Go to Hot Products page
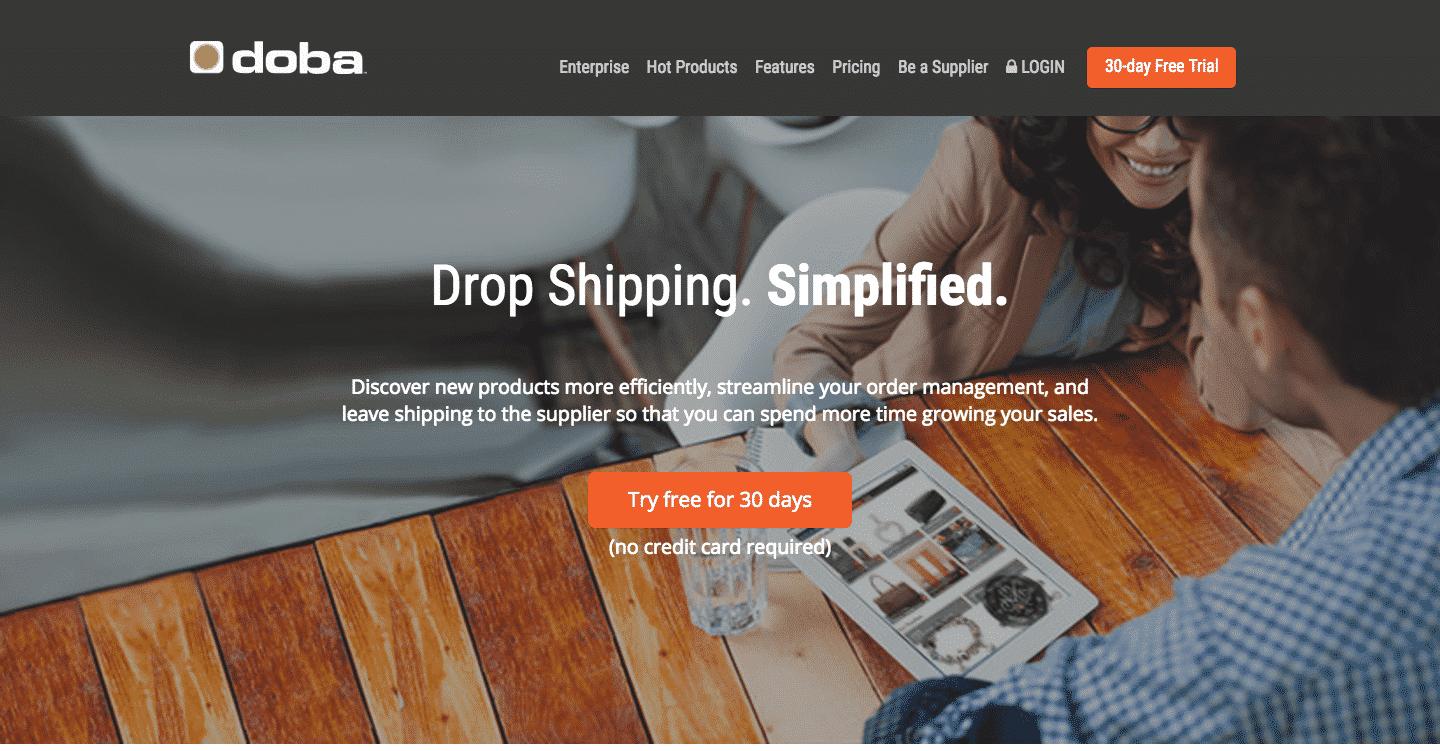The image size is (1440, 751). pyautogui.click(x=692, y=67)
